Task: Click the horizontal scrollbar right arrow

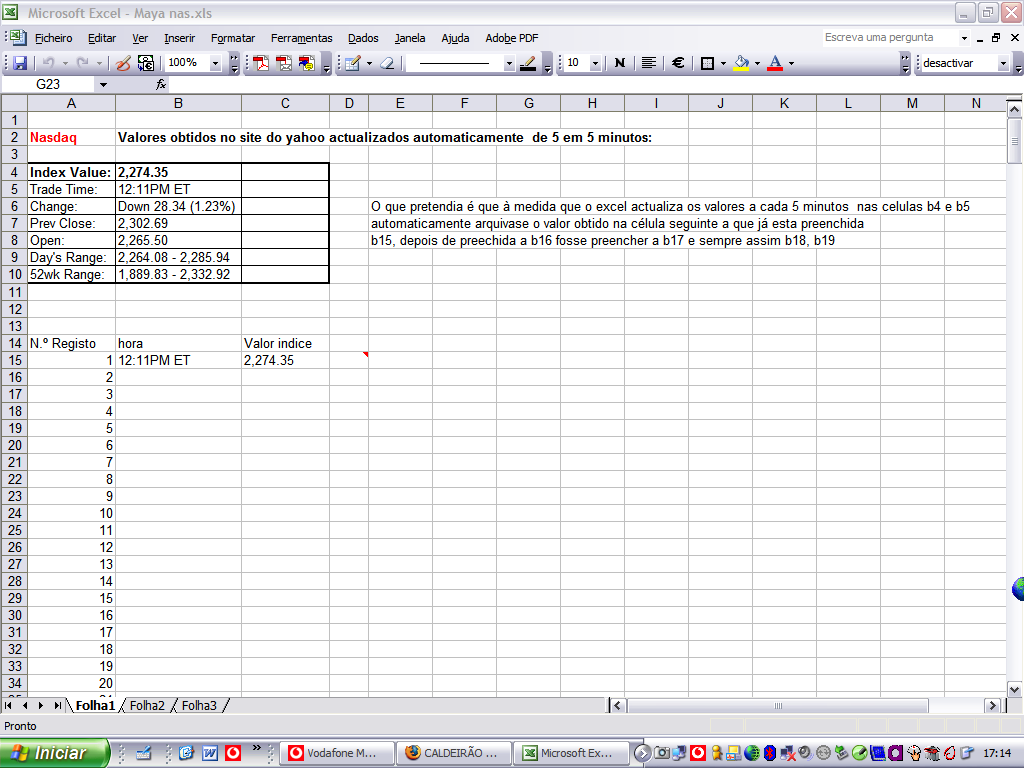Action: tap(993, 705)
